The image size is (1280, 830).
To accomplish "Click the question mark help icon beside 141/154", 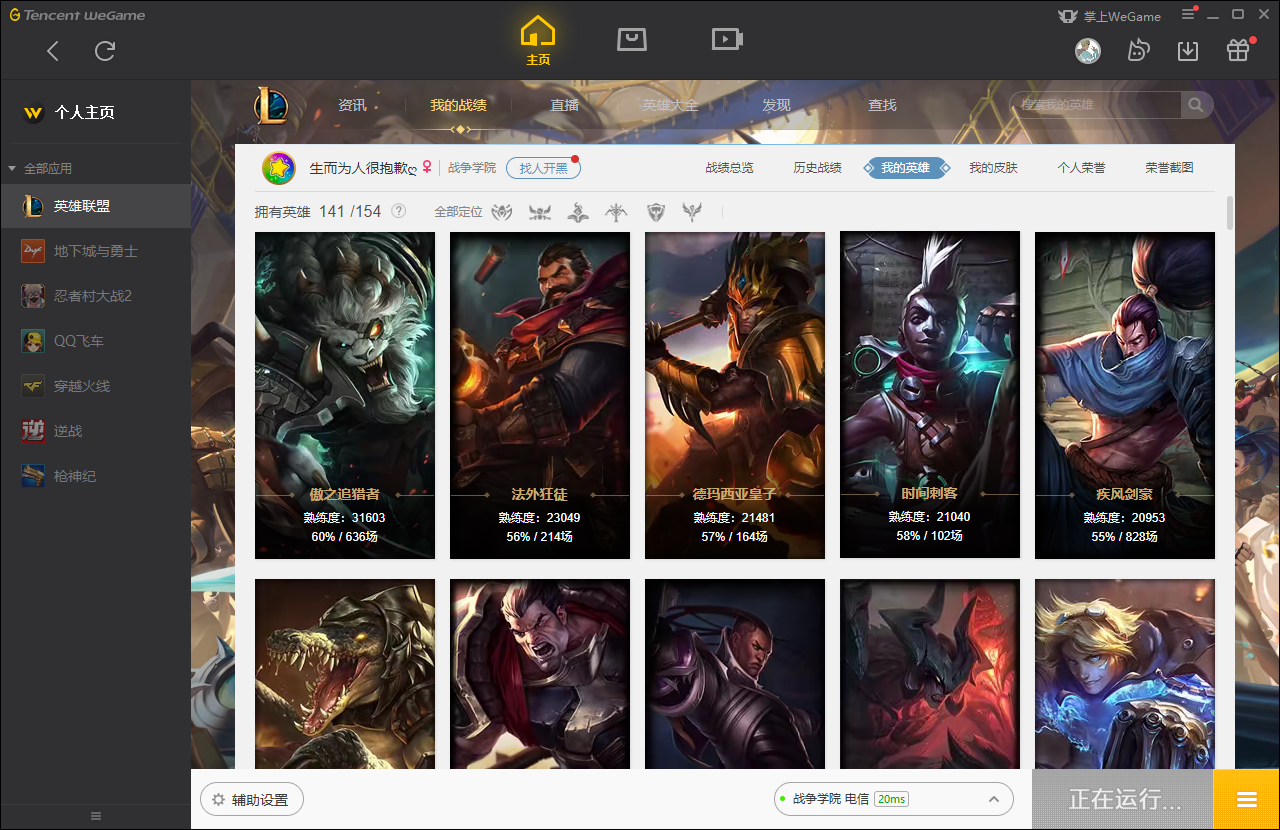I will (398, 211).
